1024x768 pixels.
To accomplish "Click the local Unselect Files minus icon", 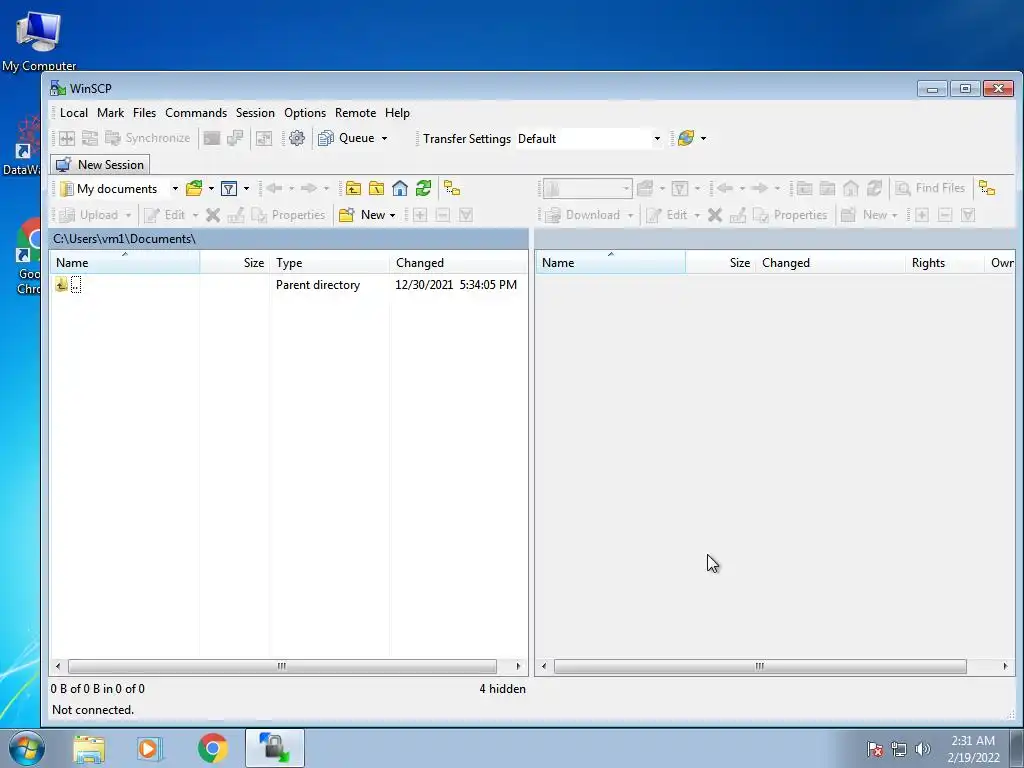I will [x=443, y=215].
